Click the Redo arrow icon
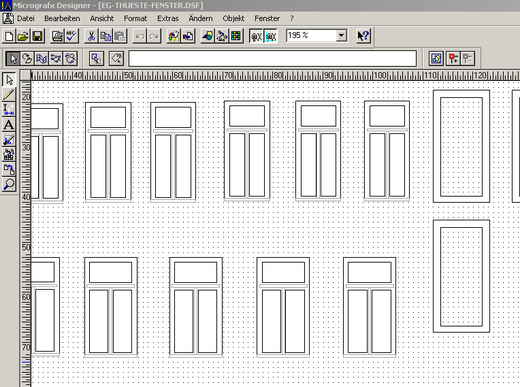This screenshot has width=520, height=387. (154, 36)
